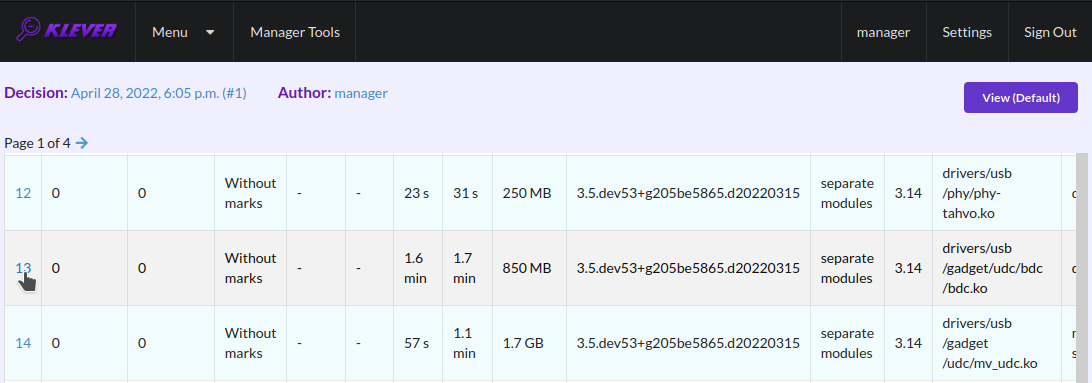The height and width of the screenshot is (383, 1092).
Task: Click the Klever logo icon
Action: pos(66,31)
